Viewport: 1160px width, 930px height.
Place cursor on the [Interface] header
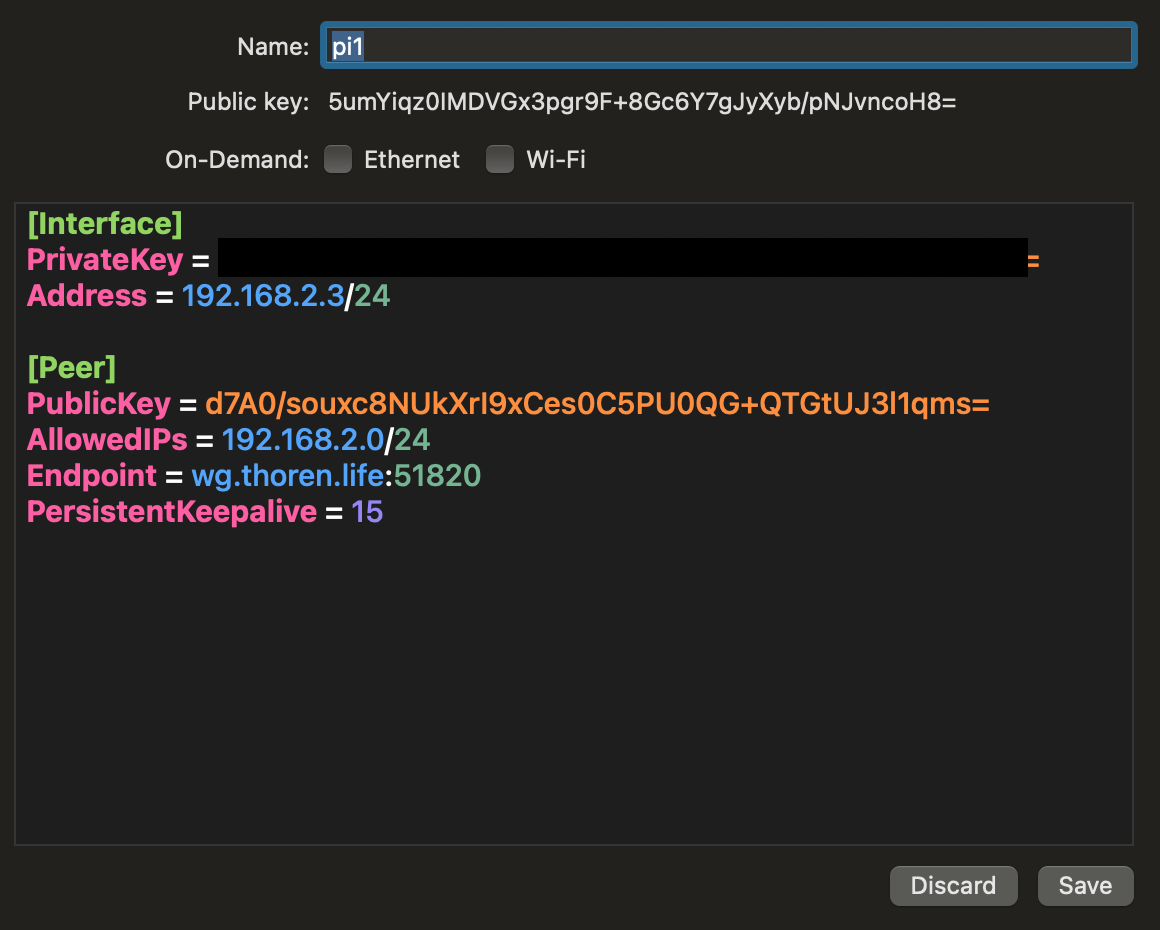[105, 223]
